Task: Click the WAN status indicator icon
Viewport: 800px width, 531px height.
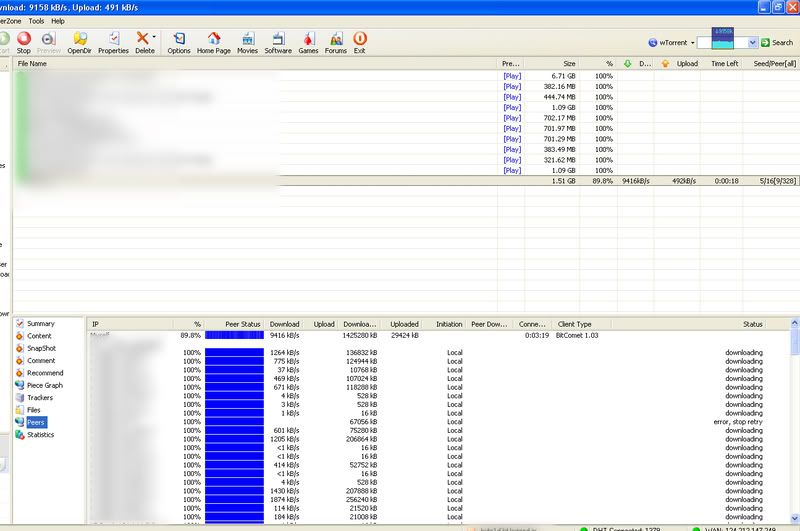Action: (696, 529)
